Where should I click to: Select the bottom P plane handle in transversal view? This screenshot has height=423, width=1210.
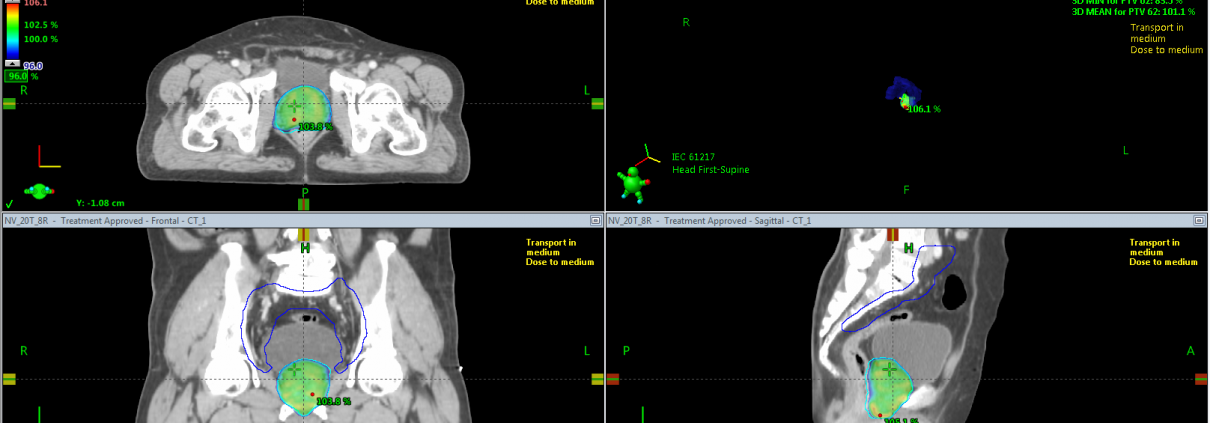pos(304,204)
